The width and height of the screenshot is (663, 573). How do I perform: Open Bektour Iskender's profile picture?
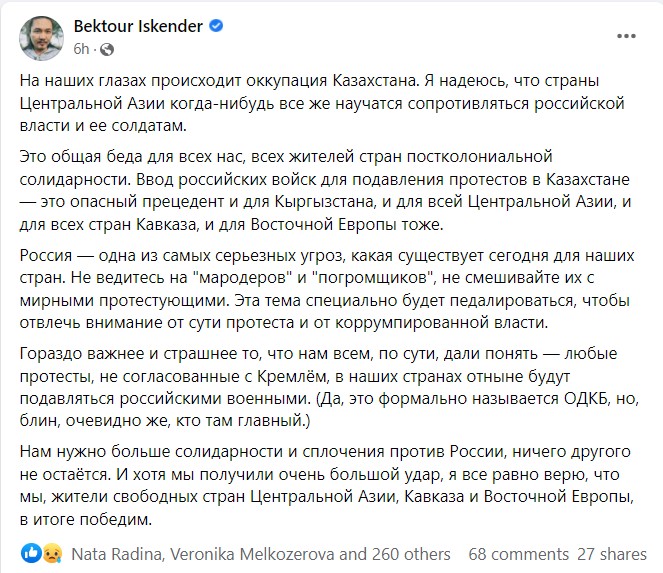coord(41,38)
